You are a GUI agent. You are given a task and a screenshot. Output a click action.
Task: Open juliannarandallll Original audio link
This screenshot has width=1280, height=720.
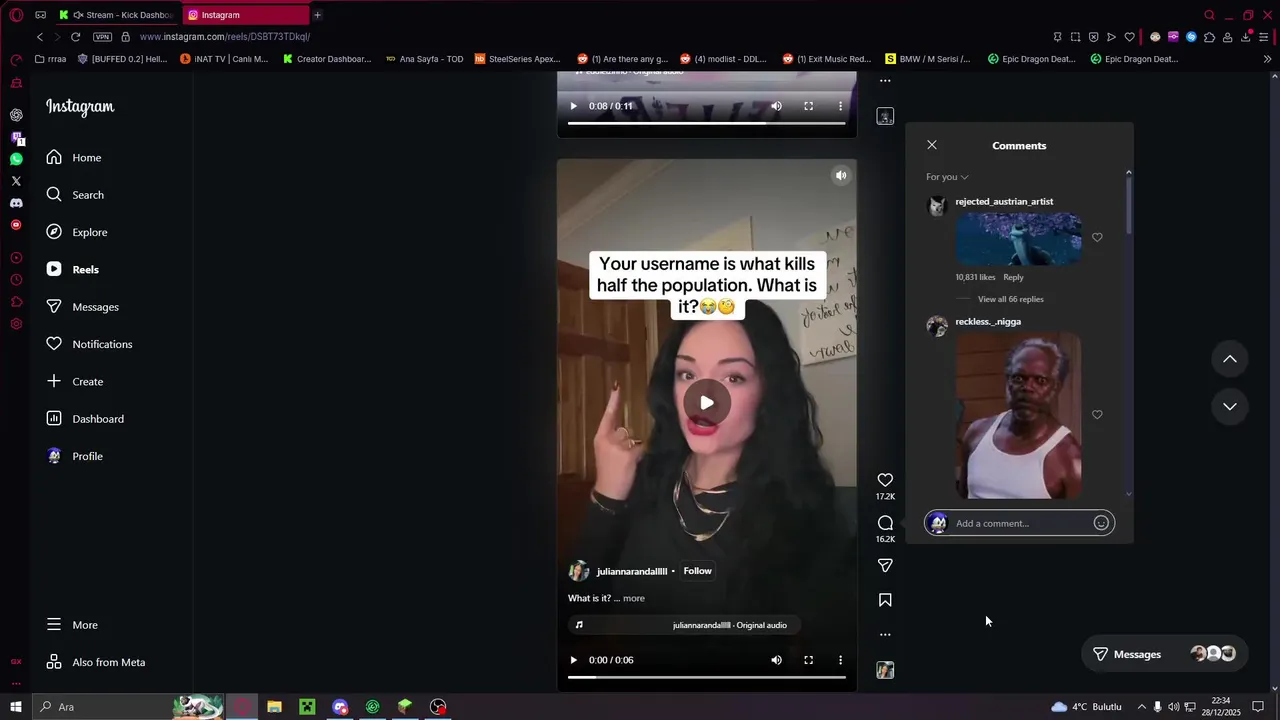730,625
